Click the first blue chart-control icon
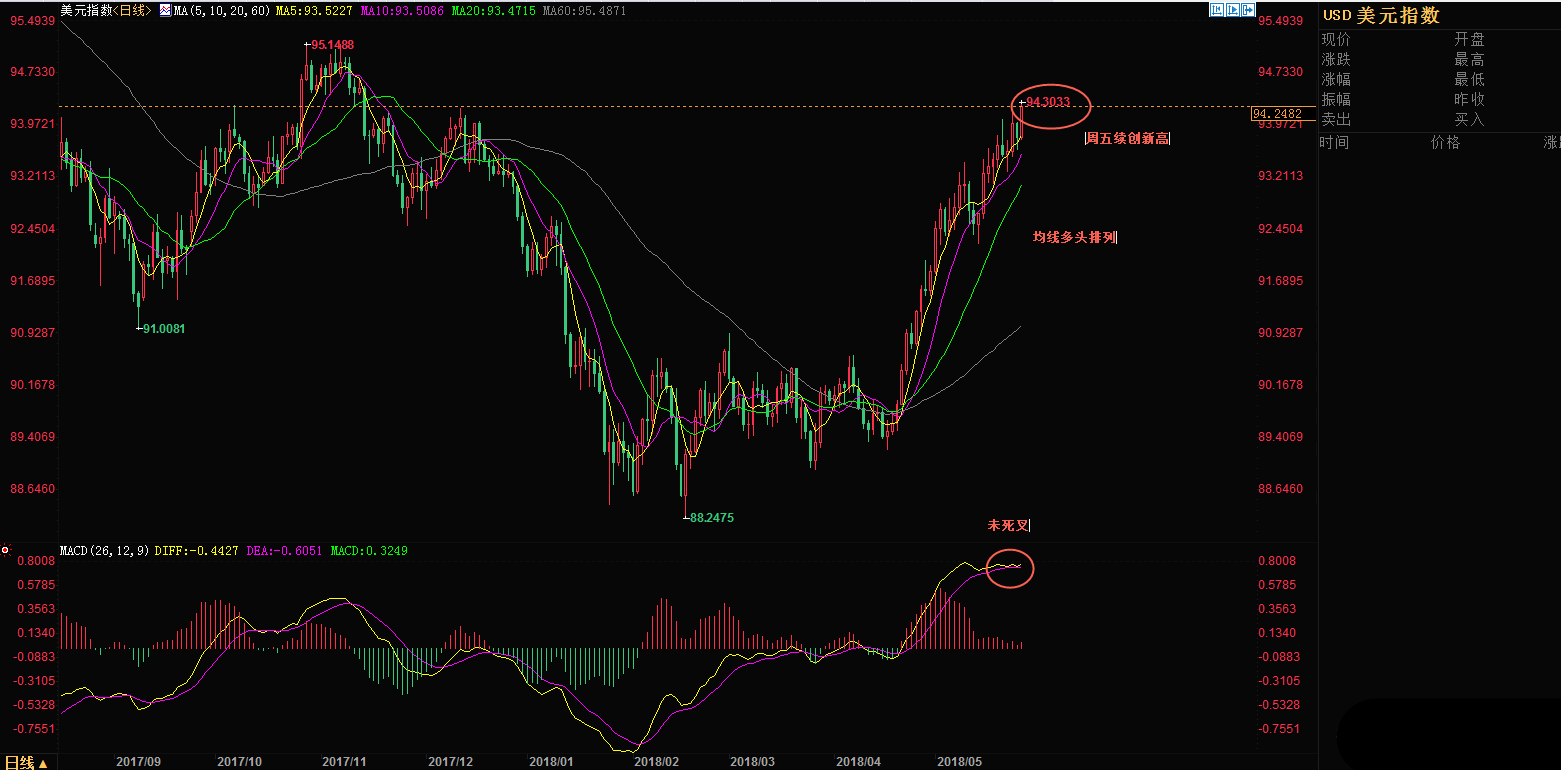 click(x=1217, y=10)
